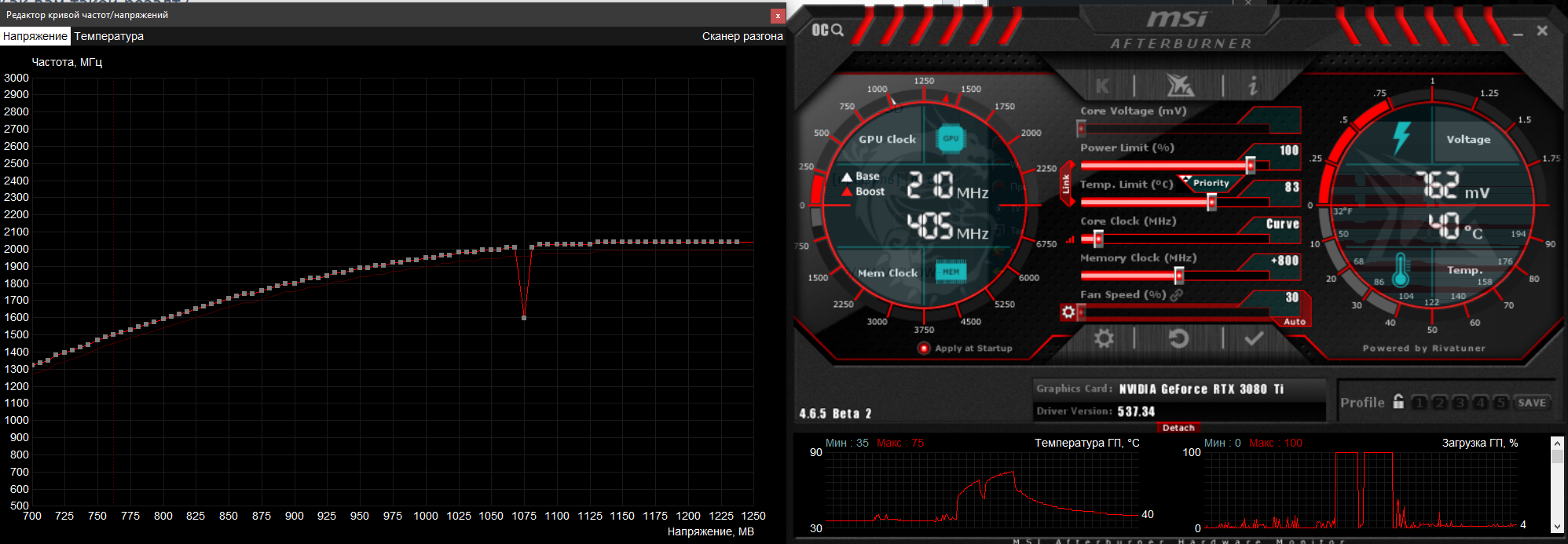Image resolution: width=1568 pixels, height=544 pixels.
Task: Select profile slot 2
Action: (1439, 403)
